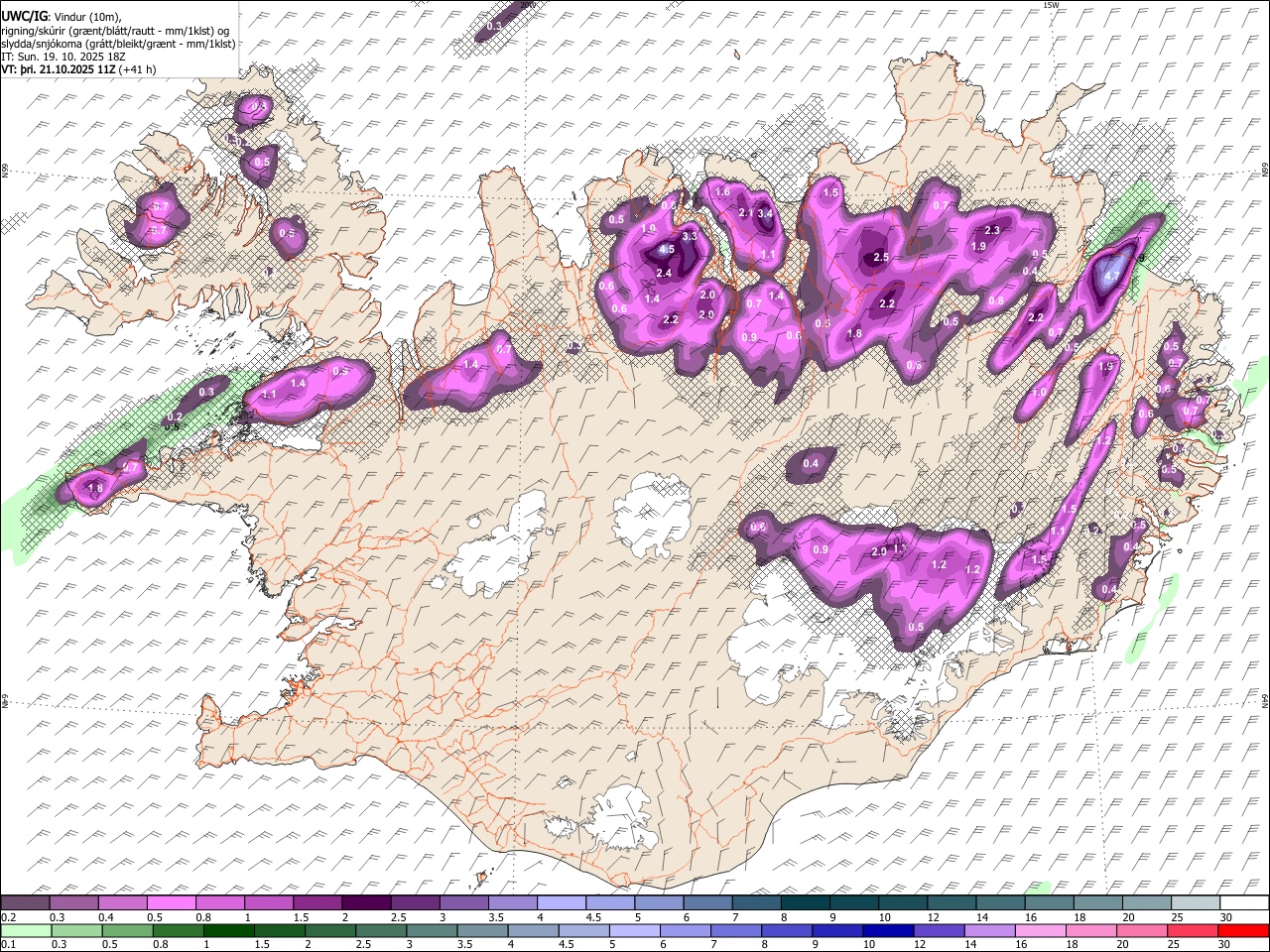The image size is (1270, 952).
Task: Click the 'UWC/IG: Vindur (10m)' title text
Action: pos(62,16)
